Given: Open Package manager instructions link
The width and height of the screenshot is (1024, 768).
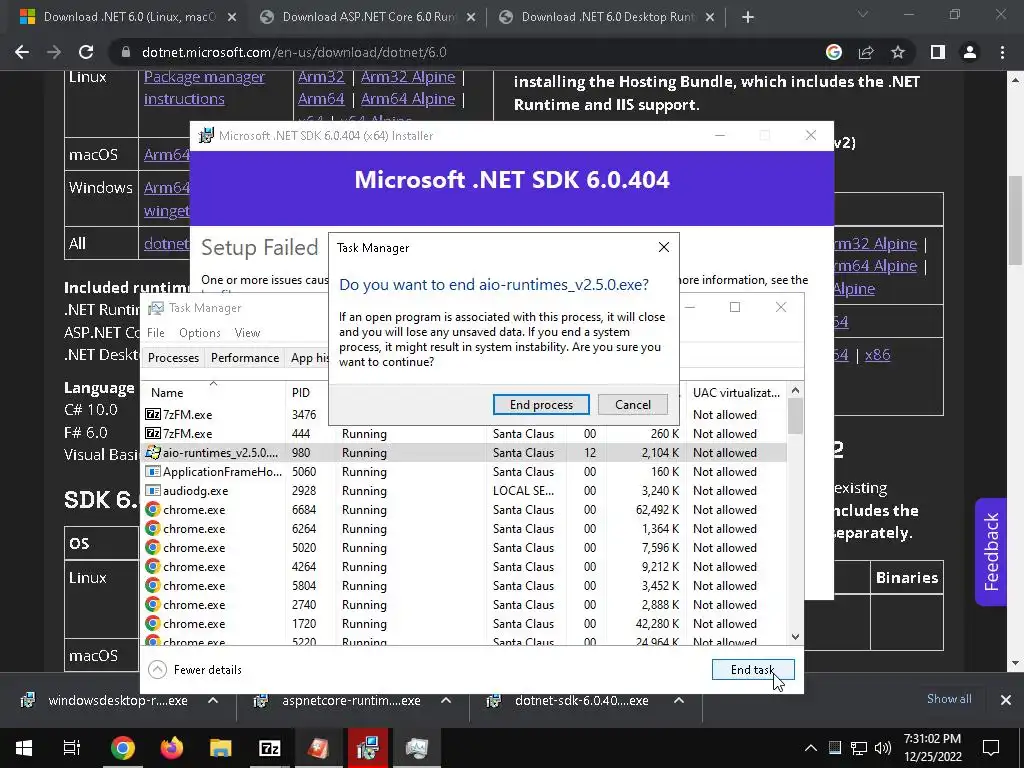Looking at the screenshot, I should click(x=204, y=88).
